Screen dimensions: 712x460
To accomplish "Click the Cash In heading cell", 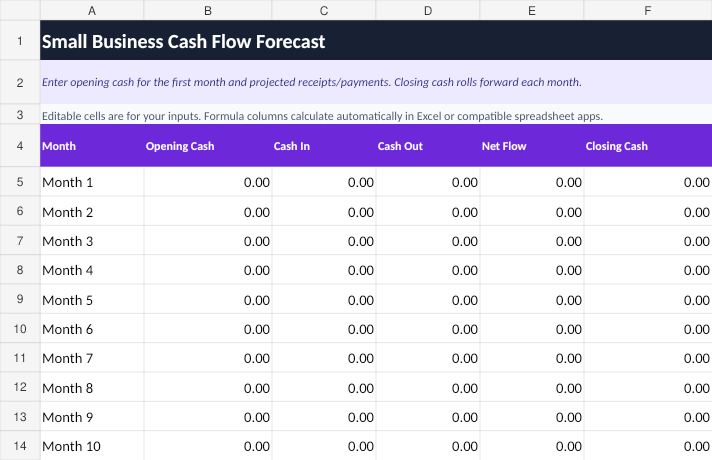I will 324,146.
